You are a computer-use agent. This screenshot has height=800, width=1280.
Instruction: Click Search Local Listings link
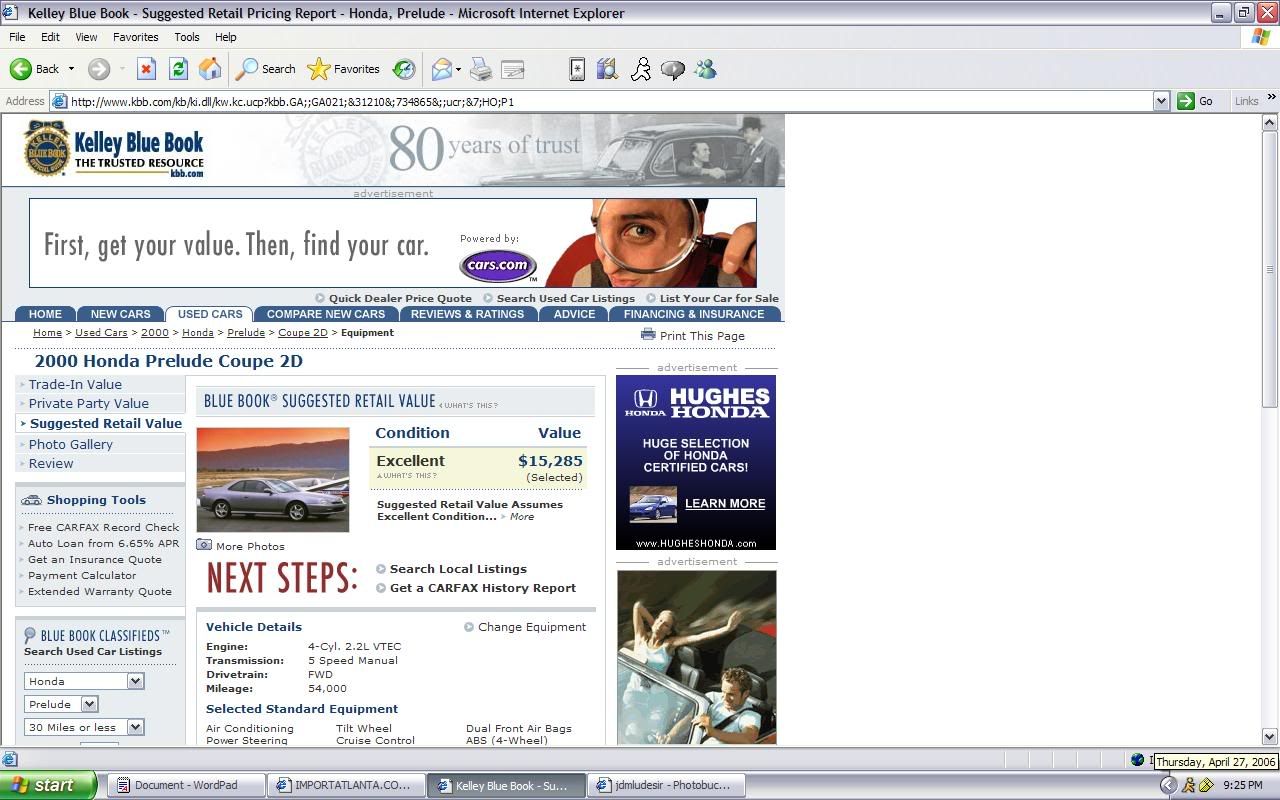pyautogui.click(x=458, y=569)
